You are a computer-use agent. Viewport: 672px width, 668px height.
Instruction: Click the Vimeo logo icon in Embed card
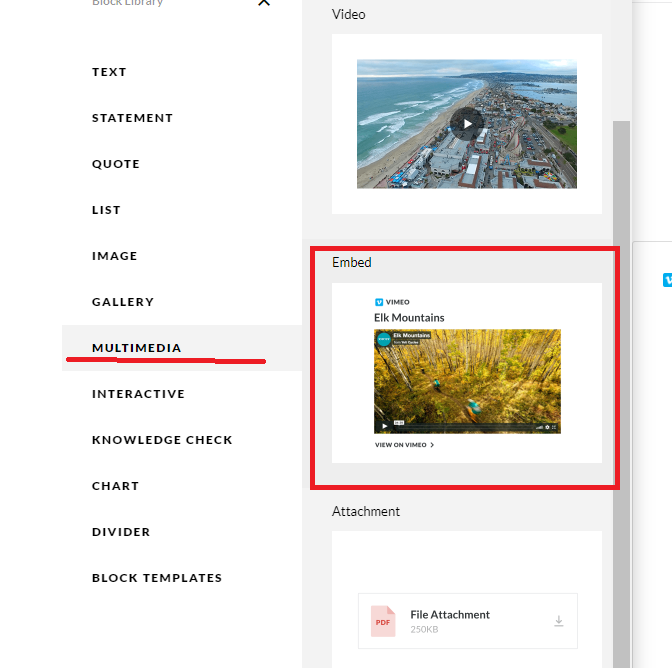pos(379,302)
